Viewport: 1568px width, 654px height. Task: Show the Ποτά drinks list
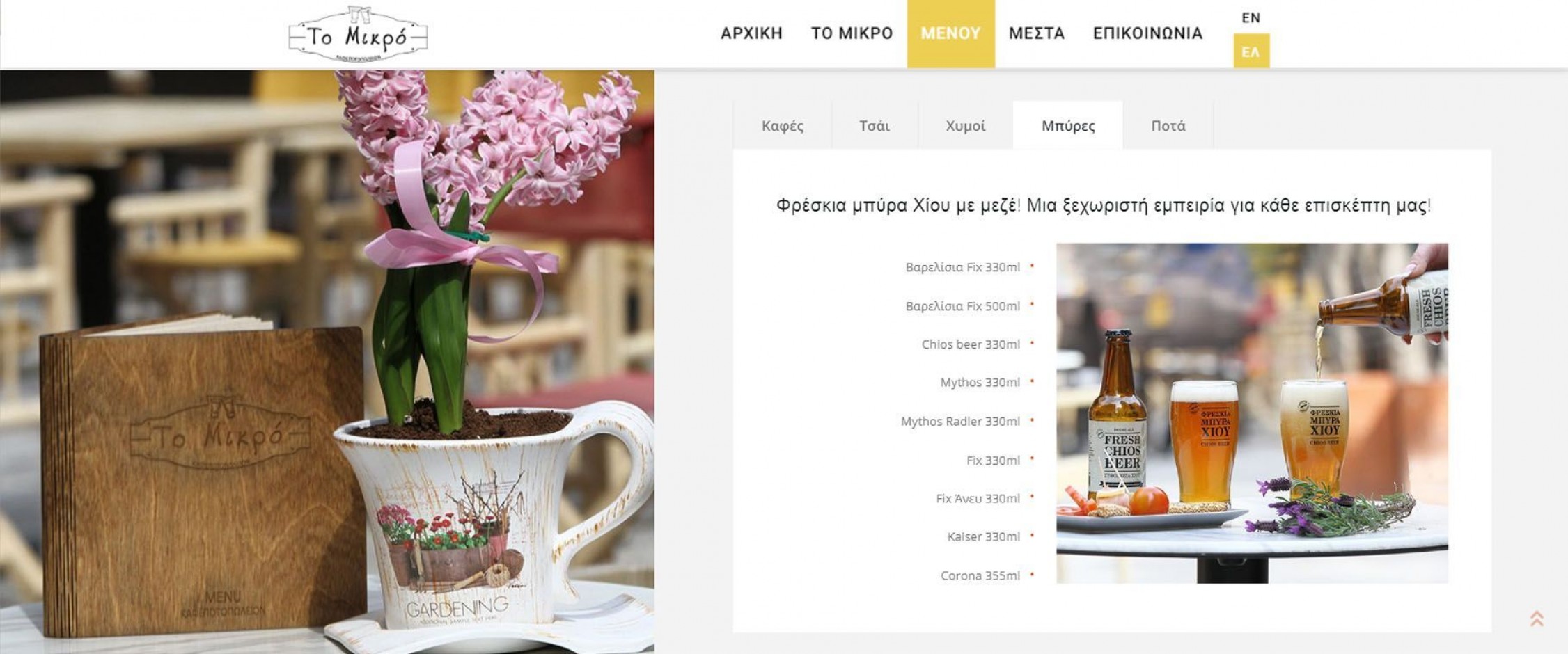[1169, 125]
